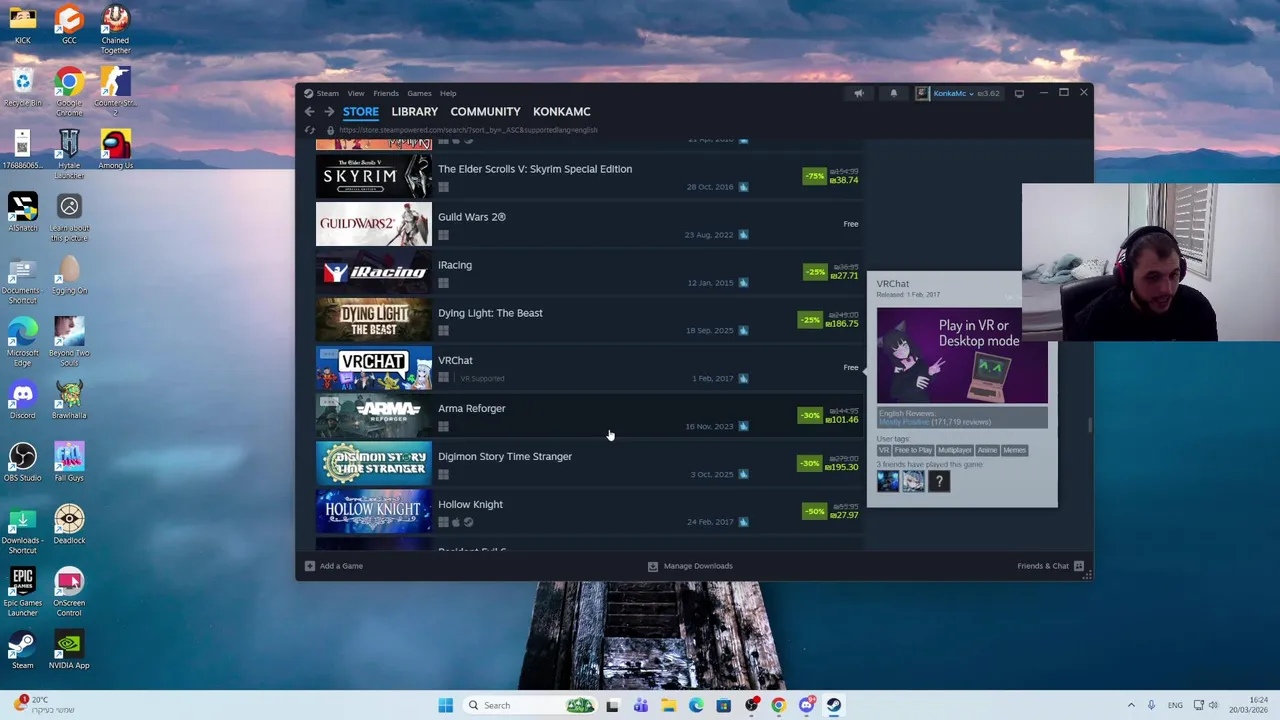Switch to LIBRARY tab
Image resolution: width=1280 pixels, height=720 pixels.
[x=414, y=112]
